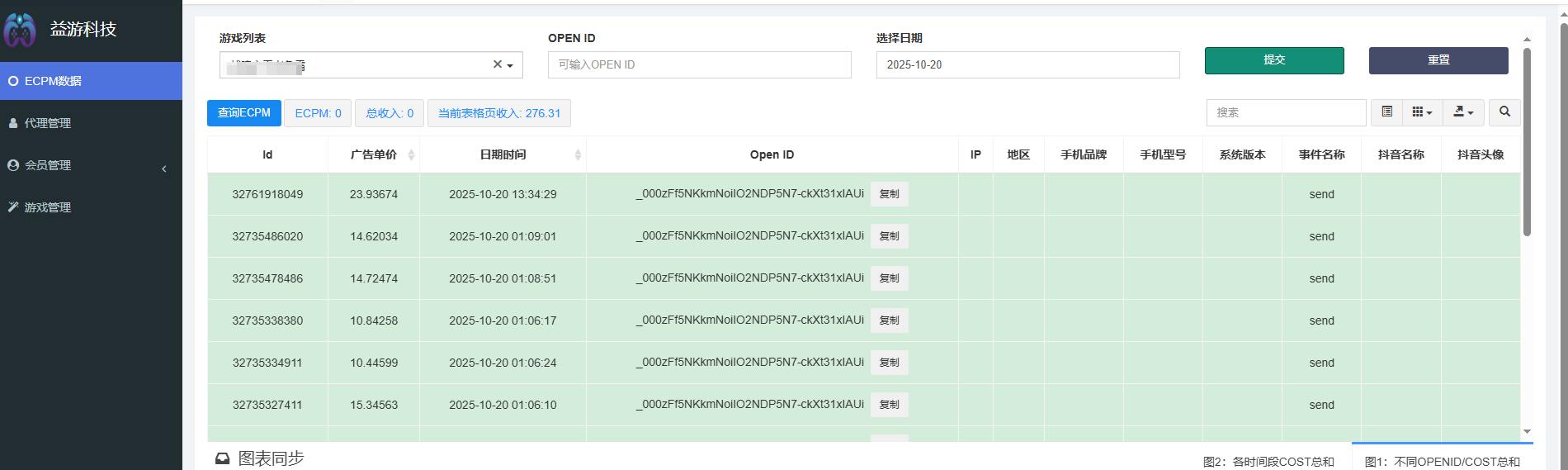
Task: Open 代理管理 in the sidebar
Action: coord(48,123)
